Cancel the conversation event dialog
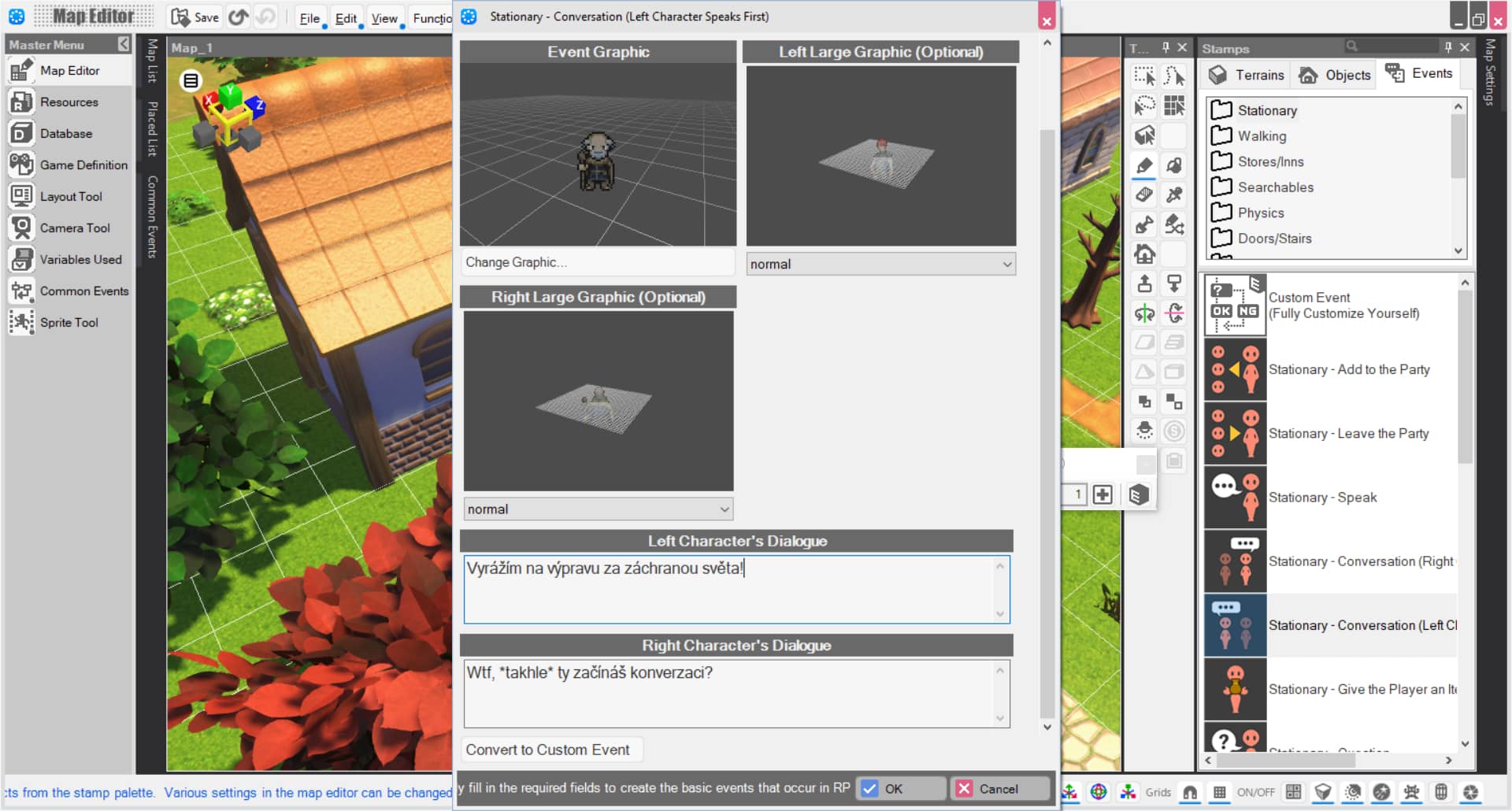Image resolution: width=1512 pixels, height=811 pixels. click(1000, 788)
